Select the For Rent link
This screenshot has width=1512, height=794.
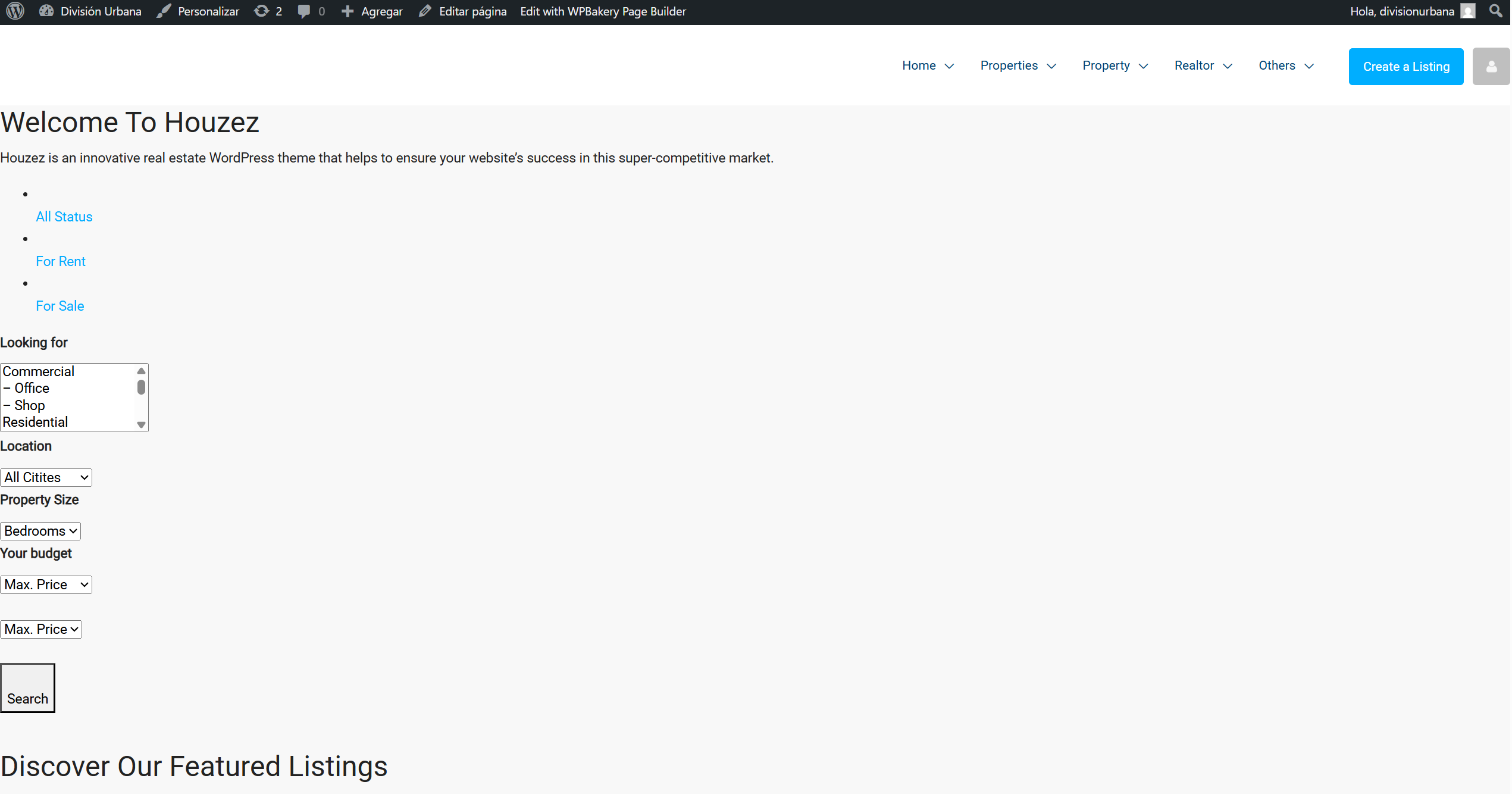pos(61,261)
